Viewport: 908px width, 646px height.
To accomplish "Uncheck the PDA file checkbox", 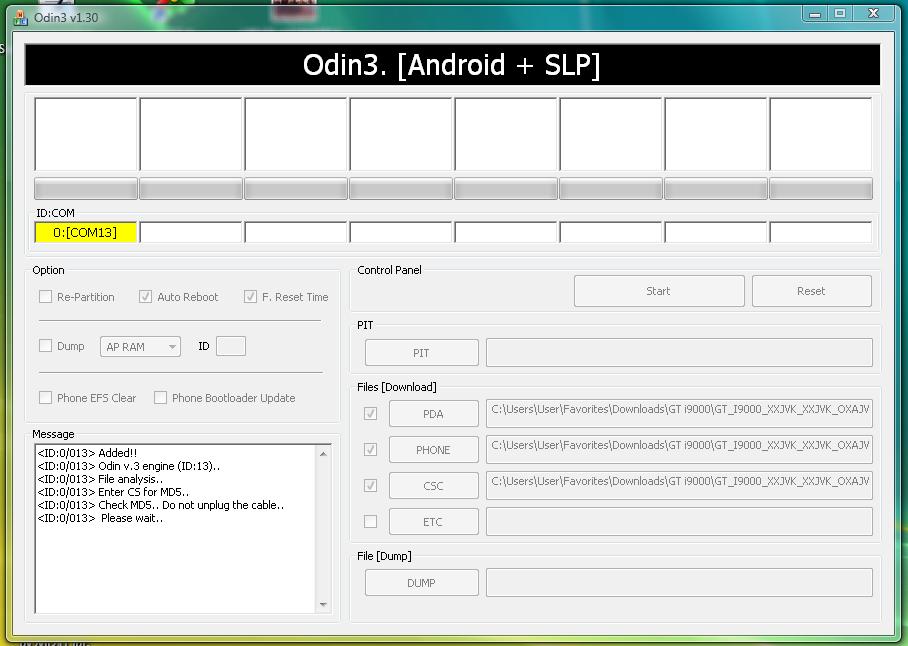I will [370, 413].
